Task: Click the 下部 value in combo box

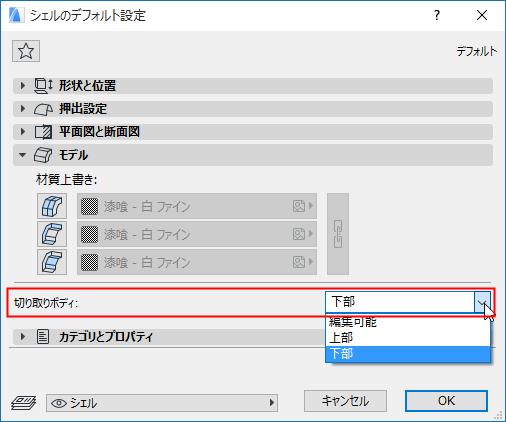Action: [x=400, y=302]
